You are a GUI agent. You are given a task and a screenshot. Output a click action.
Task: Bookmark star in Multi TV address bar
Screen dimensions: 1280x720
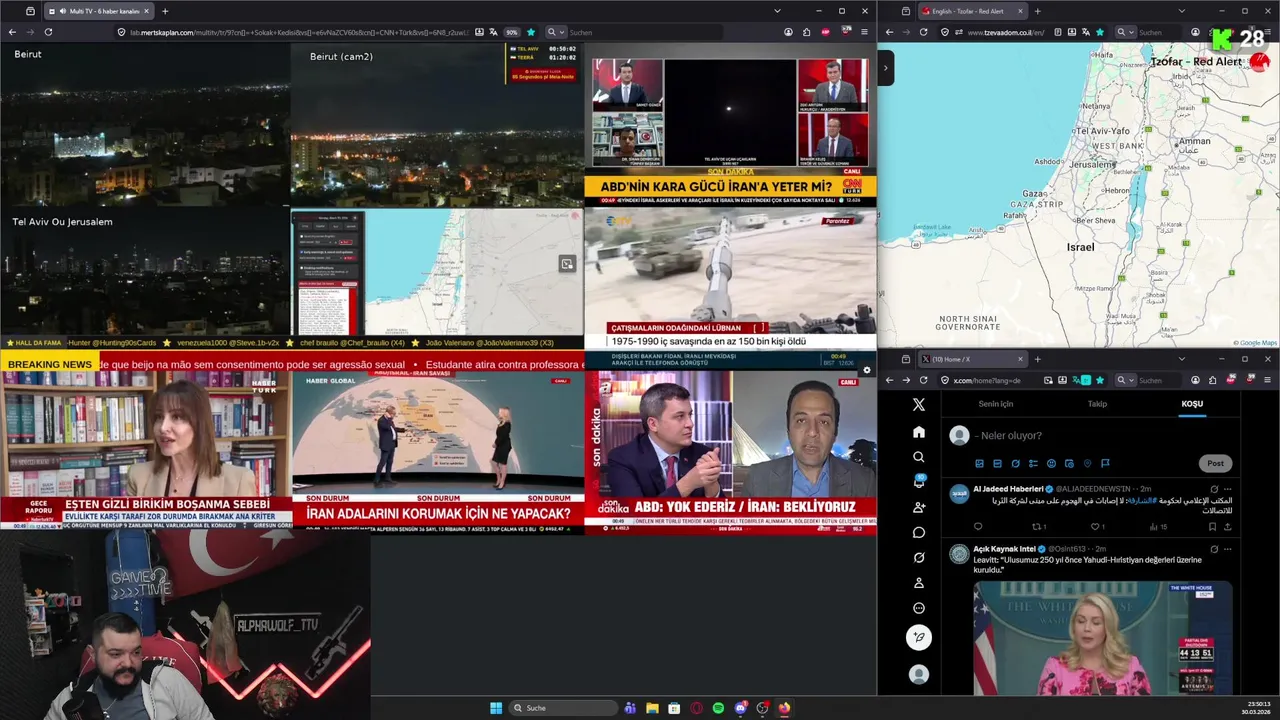pyautogui.click(x=531, y=32)
